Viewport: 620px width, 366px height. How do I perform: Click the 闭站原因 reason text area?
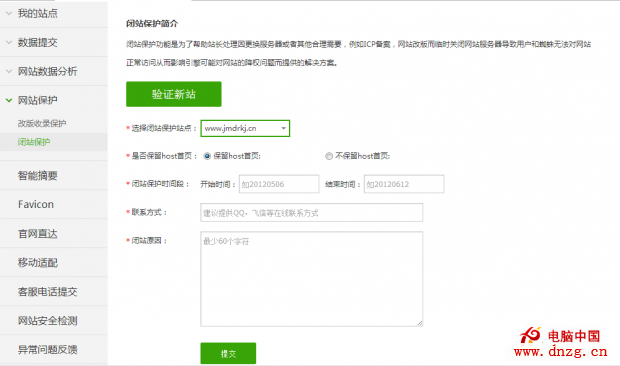(312, 279)
